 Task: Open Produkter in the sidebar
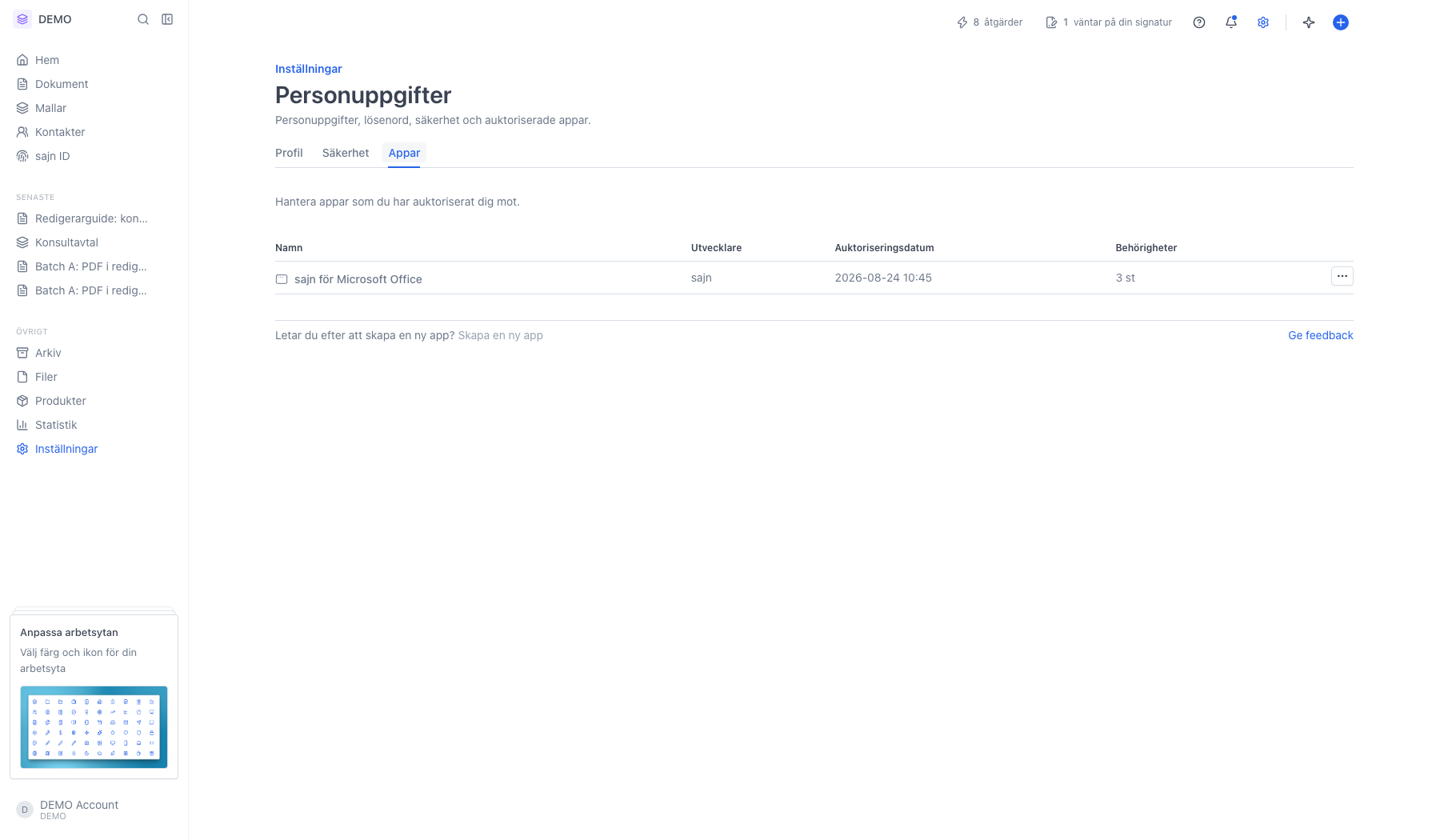[94, 401]
